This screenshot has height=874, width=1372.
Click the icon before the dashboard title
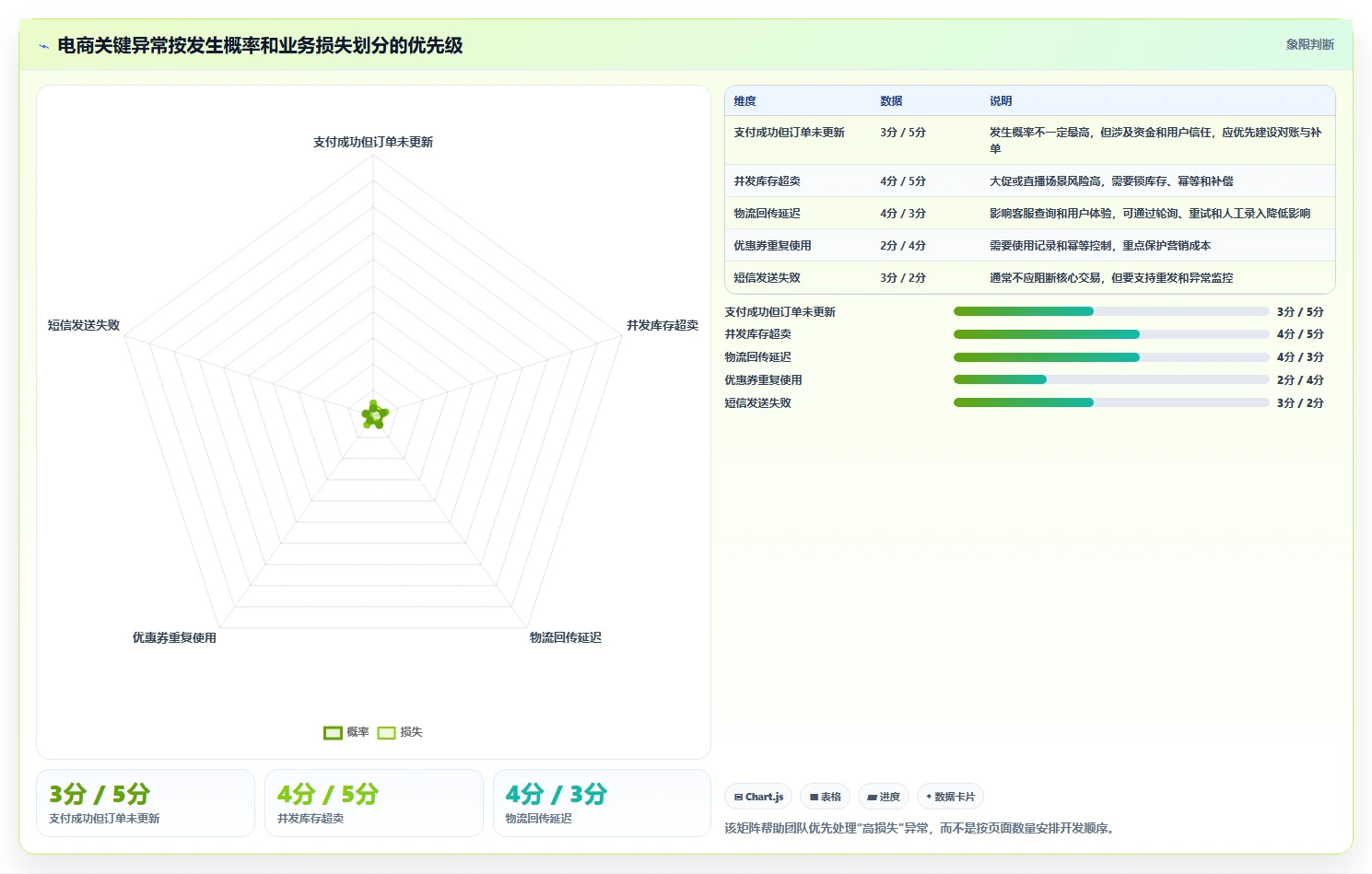coord(43,46)
